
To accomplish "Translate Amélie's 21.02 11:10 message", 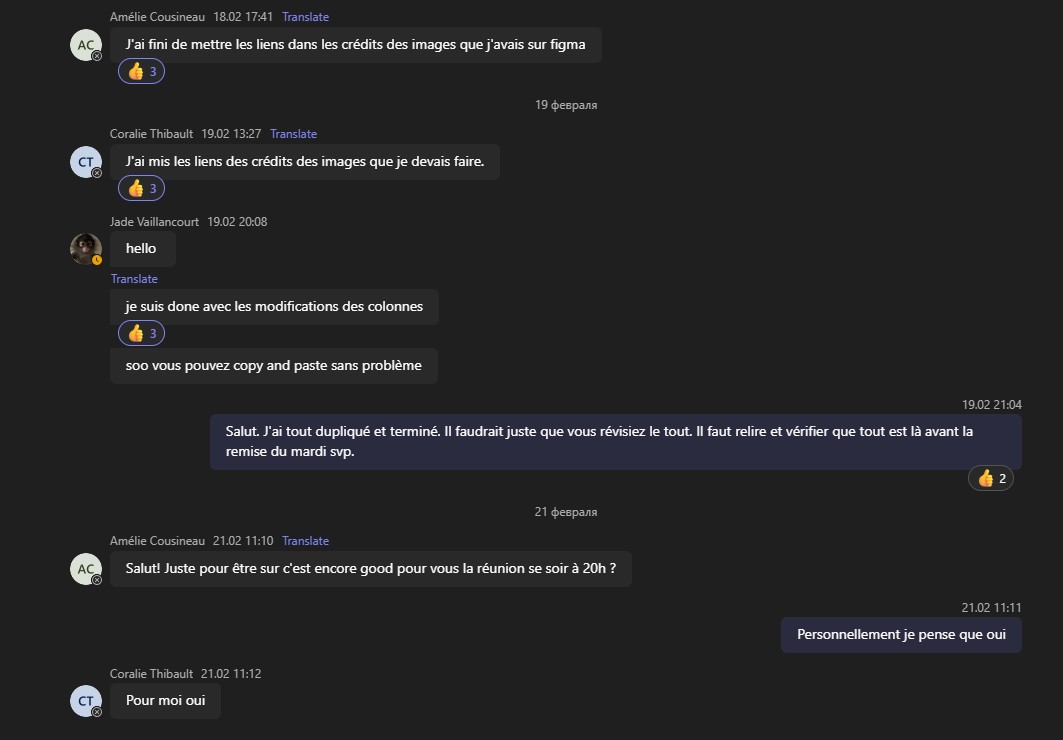I will click(305, 541).
